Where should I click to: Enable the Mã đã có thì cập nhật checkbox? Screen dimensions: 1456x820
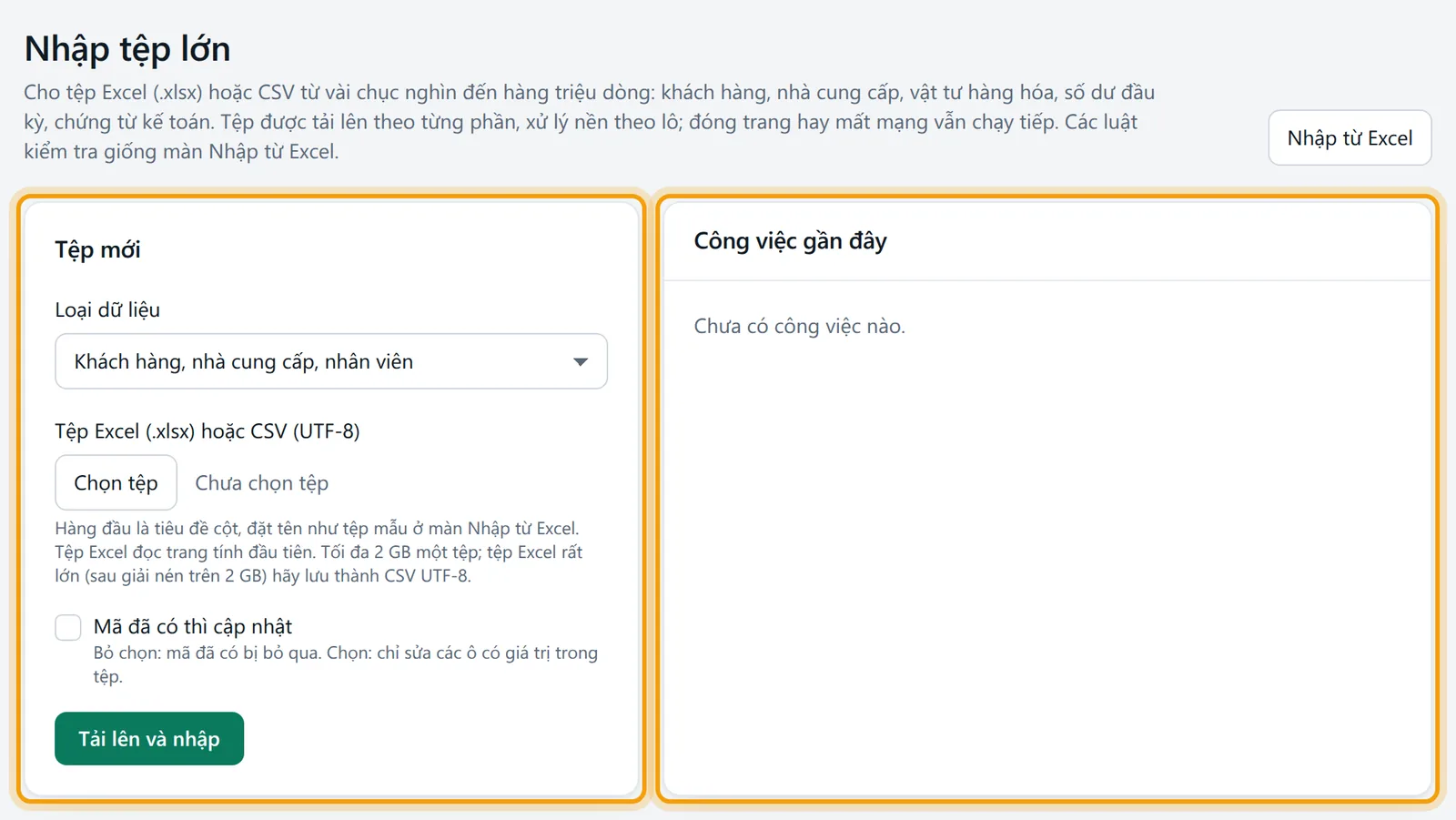[x=68, y=627]
